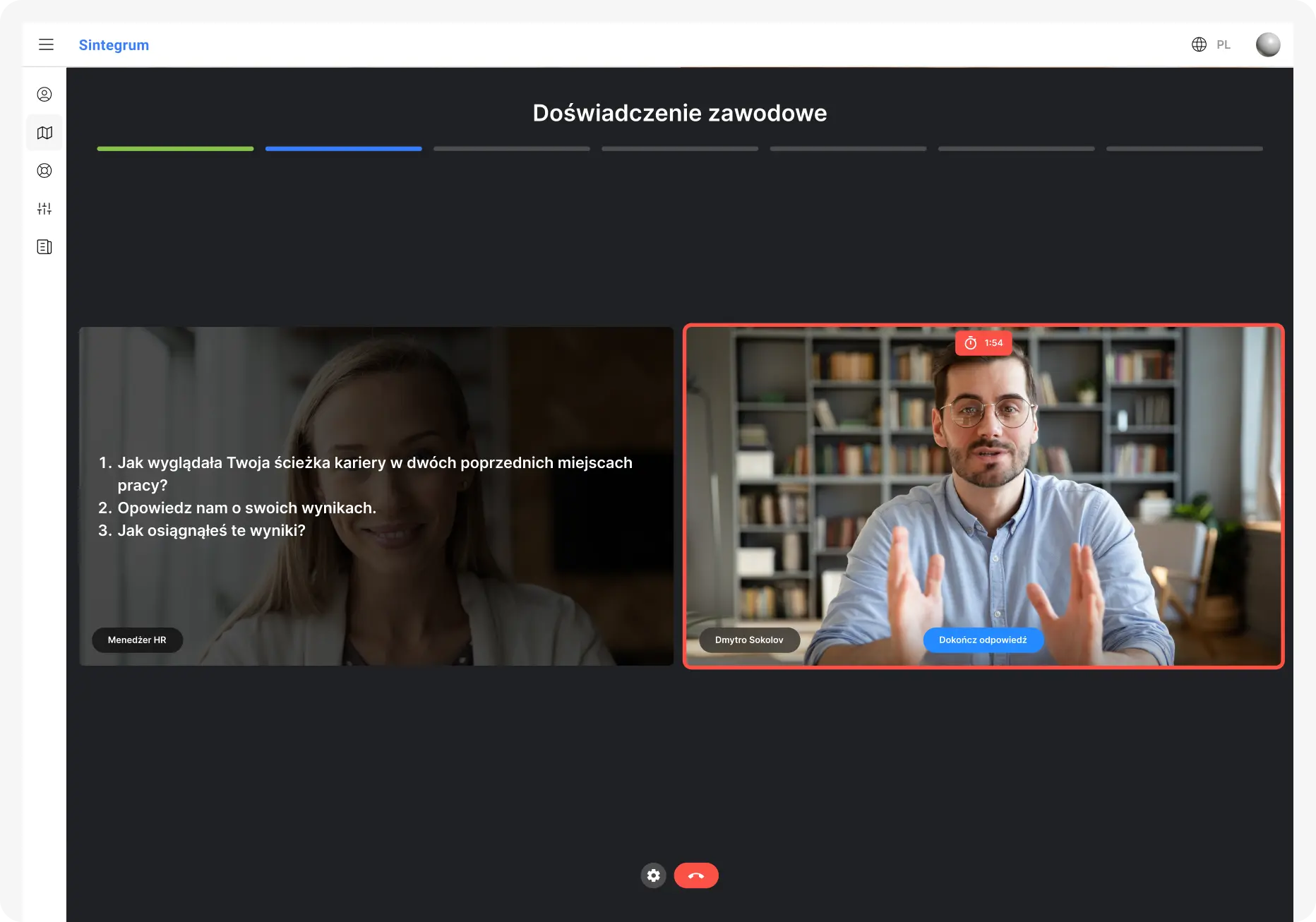The height and width of the screenshot is (922, 1316).
Task: Click the Menedżer HR label
Action: pyautogui.click(x=137, y=640)
